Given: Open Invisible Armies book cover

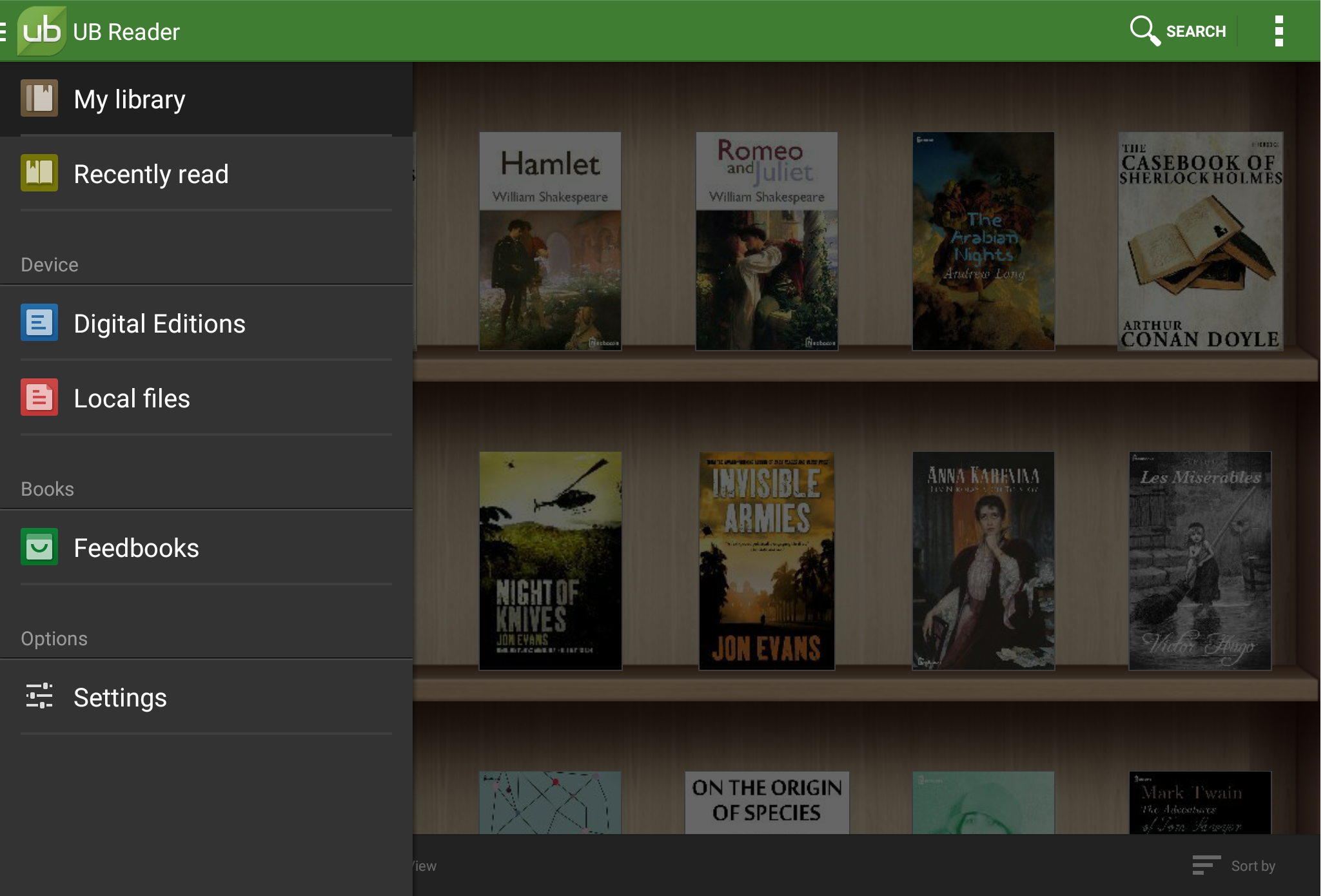Looking at the screenshot, I should pyautogui.click(x=767, y=561).
